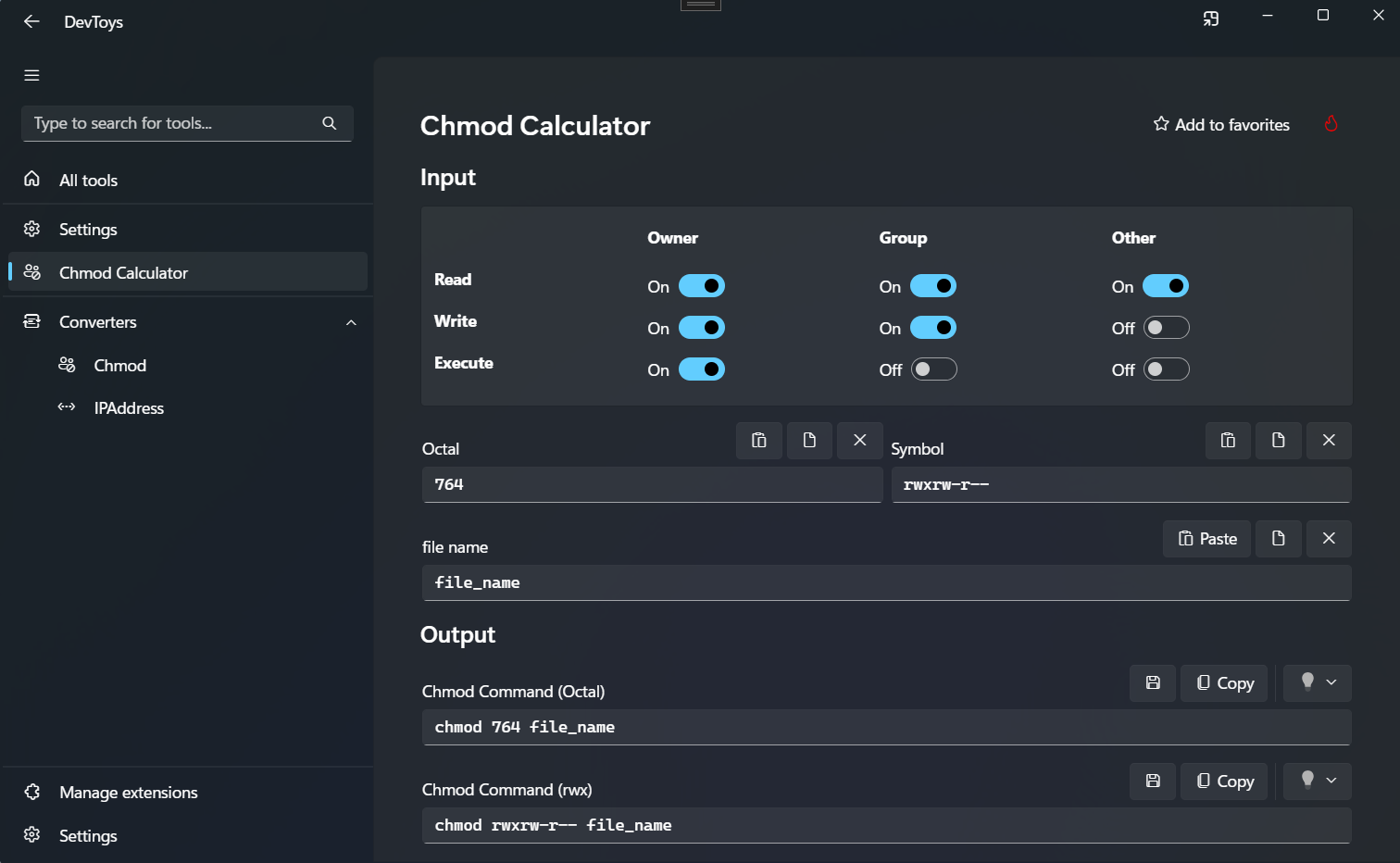1400x863 pixels.
Task: Click the Chmod Command (rwx) output box
Action: click(887, 825)
